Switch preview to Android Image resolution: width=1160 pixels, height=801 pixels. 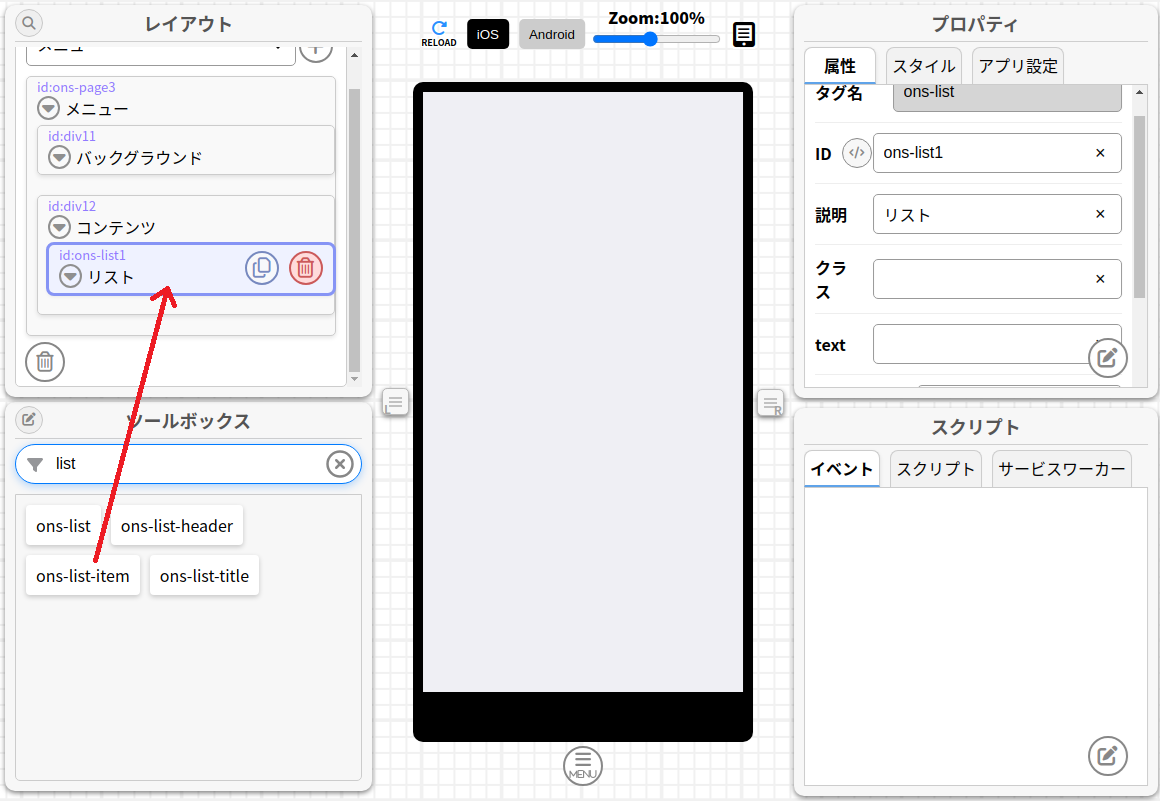pos(552,34)
